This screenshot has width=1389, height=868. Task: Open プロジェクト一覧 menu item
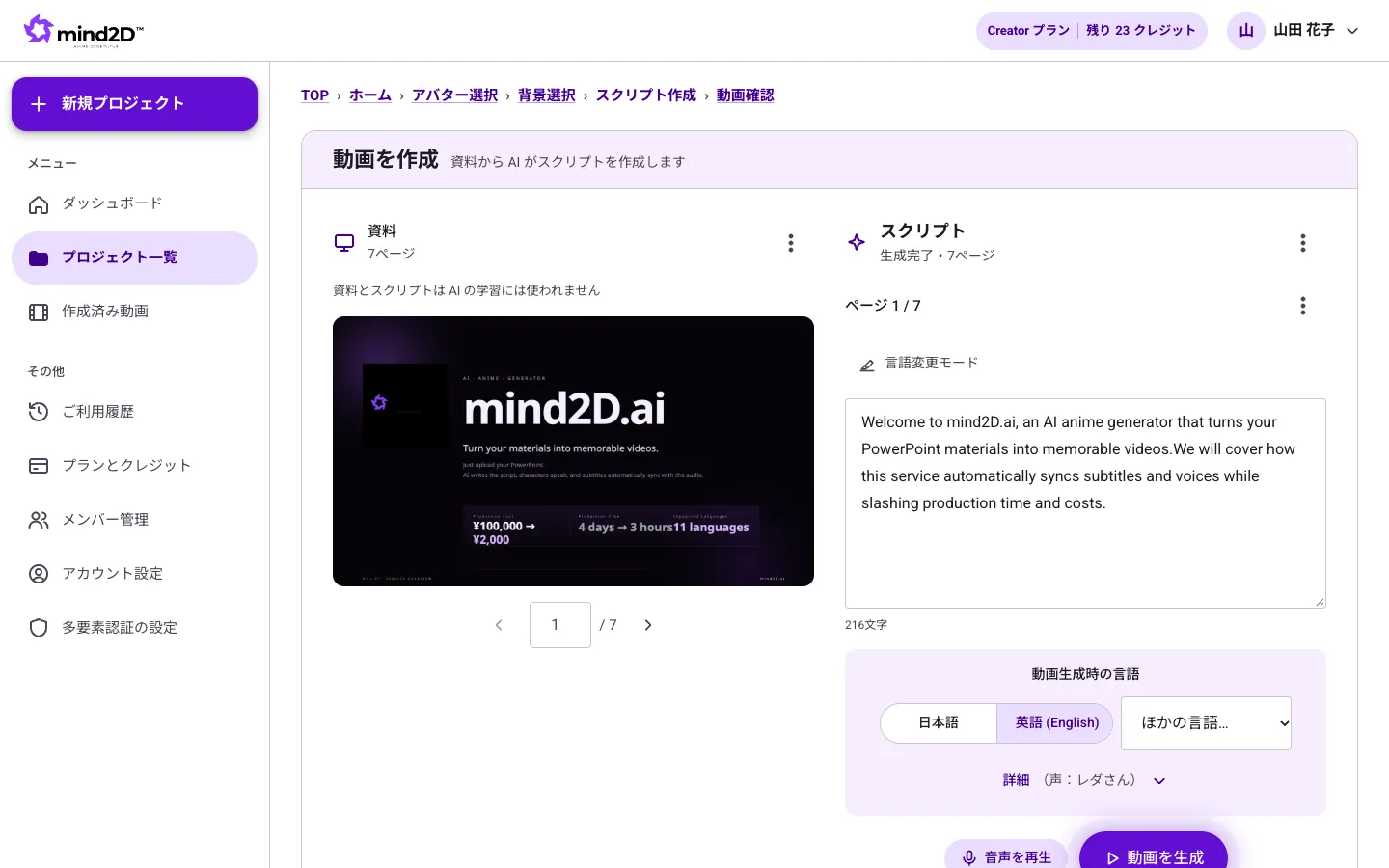point(134,258)
